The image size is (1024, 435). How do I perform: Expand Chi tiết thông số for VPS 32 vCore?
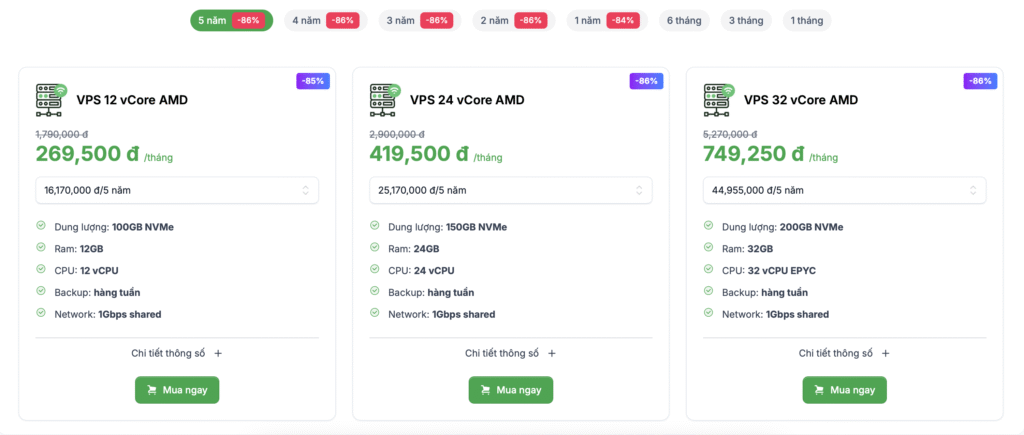pyautogui.click(x=844, y=353)
